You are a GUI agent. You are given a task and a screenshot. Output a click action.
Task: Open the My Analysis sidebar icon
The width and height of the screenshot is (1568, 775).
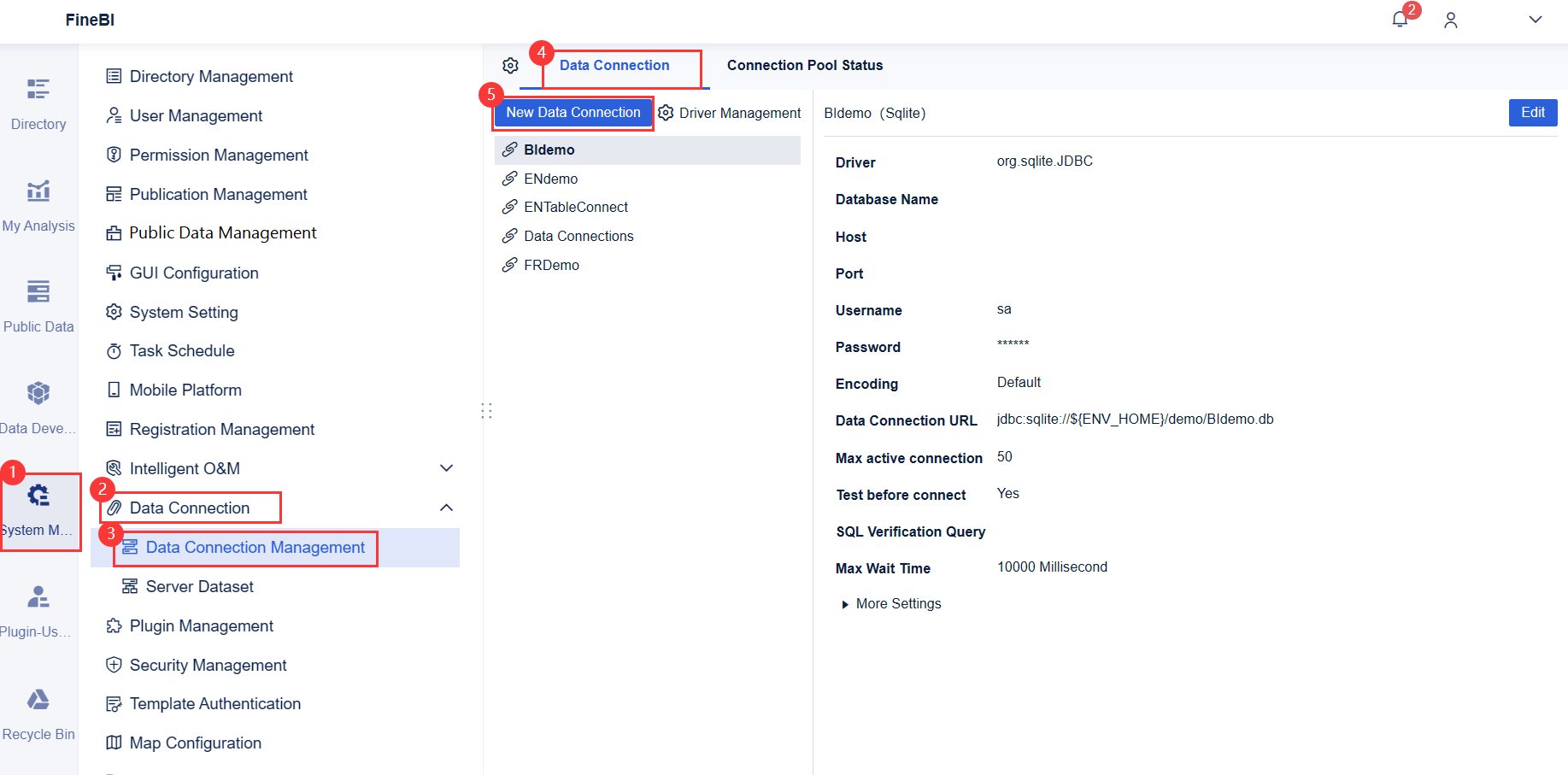38,203
